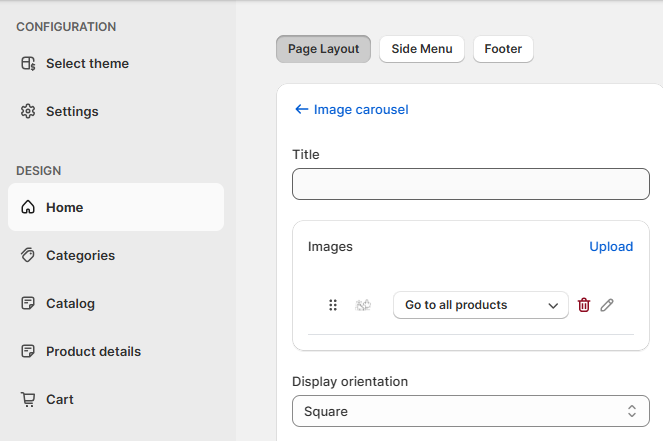Click the Upload link for Images
Image resolution: width=663 pixels, height=441 pixels.
611,247
